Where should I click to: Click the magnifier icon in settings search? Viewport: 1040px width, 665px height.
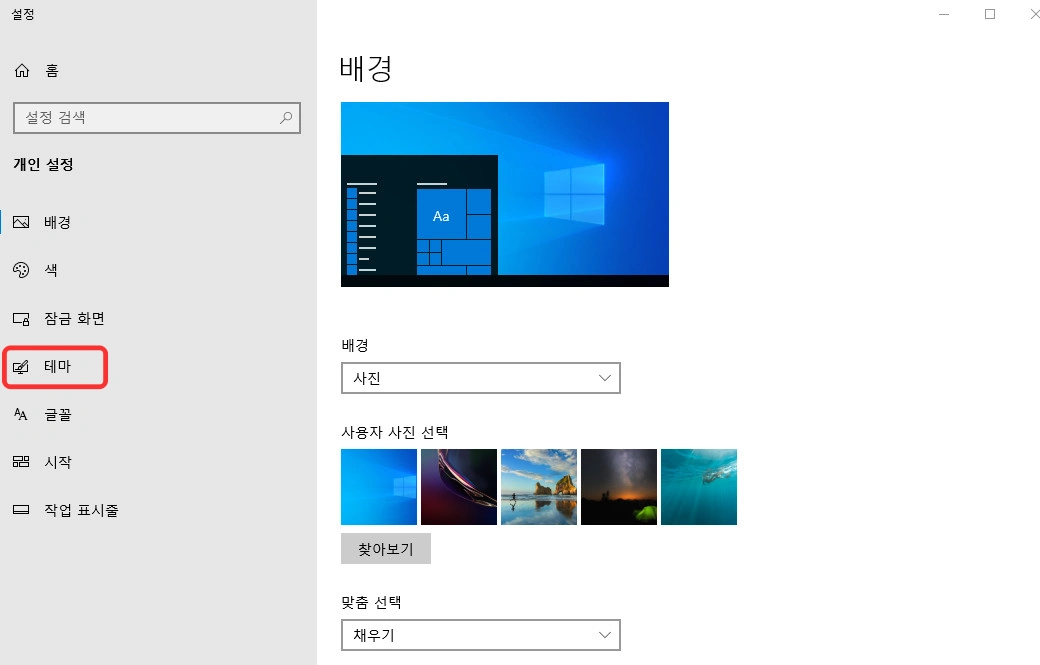pos(286,118)
